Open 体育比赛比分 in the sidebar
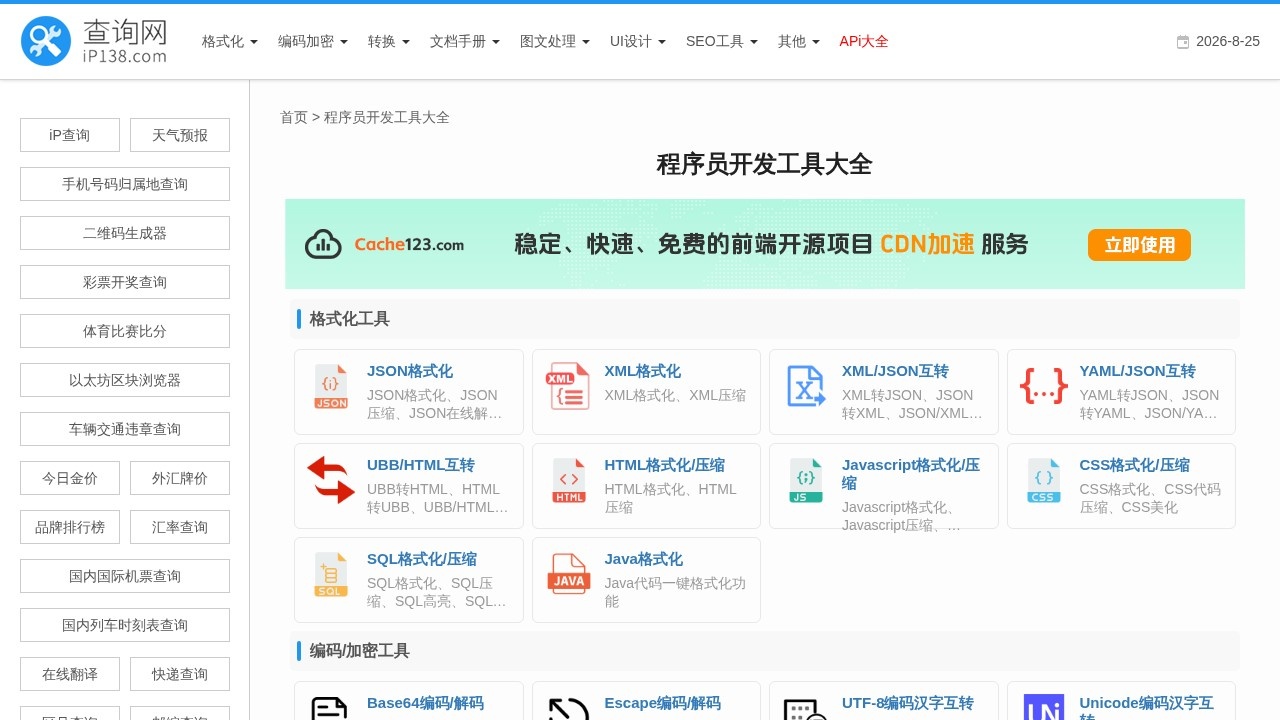The width and height of the screenshot is (1280, 720). tap(125, 331)
